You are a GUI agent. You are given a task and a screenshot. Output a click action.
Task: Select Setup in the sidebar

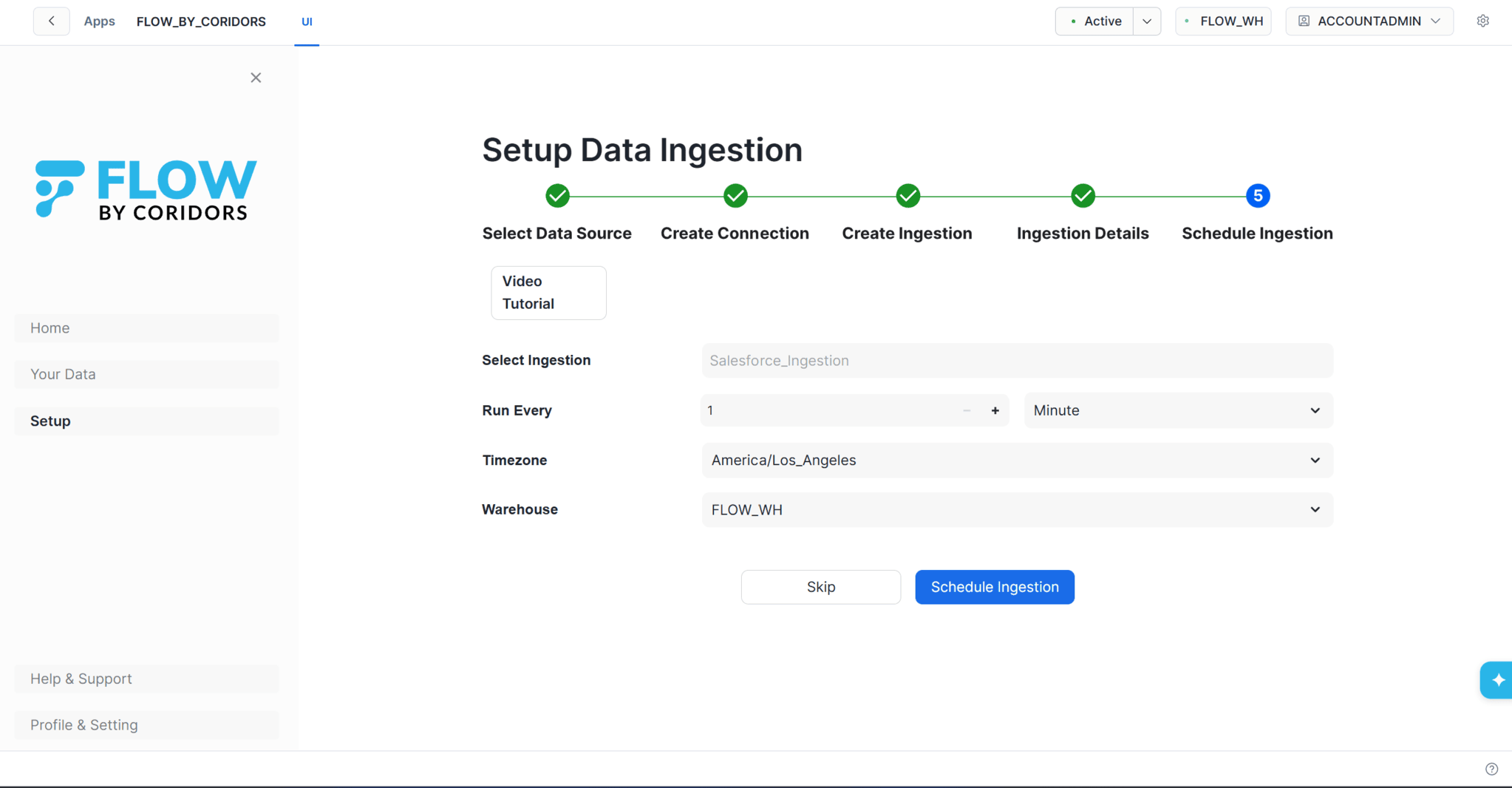[x=146, y=421]
